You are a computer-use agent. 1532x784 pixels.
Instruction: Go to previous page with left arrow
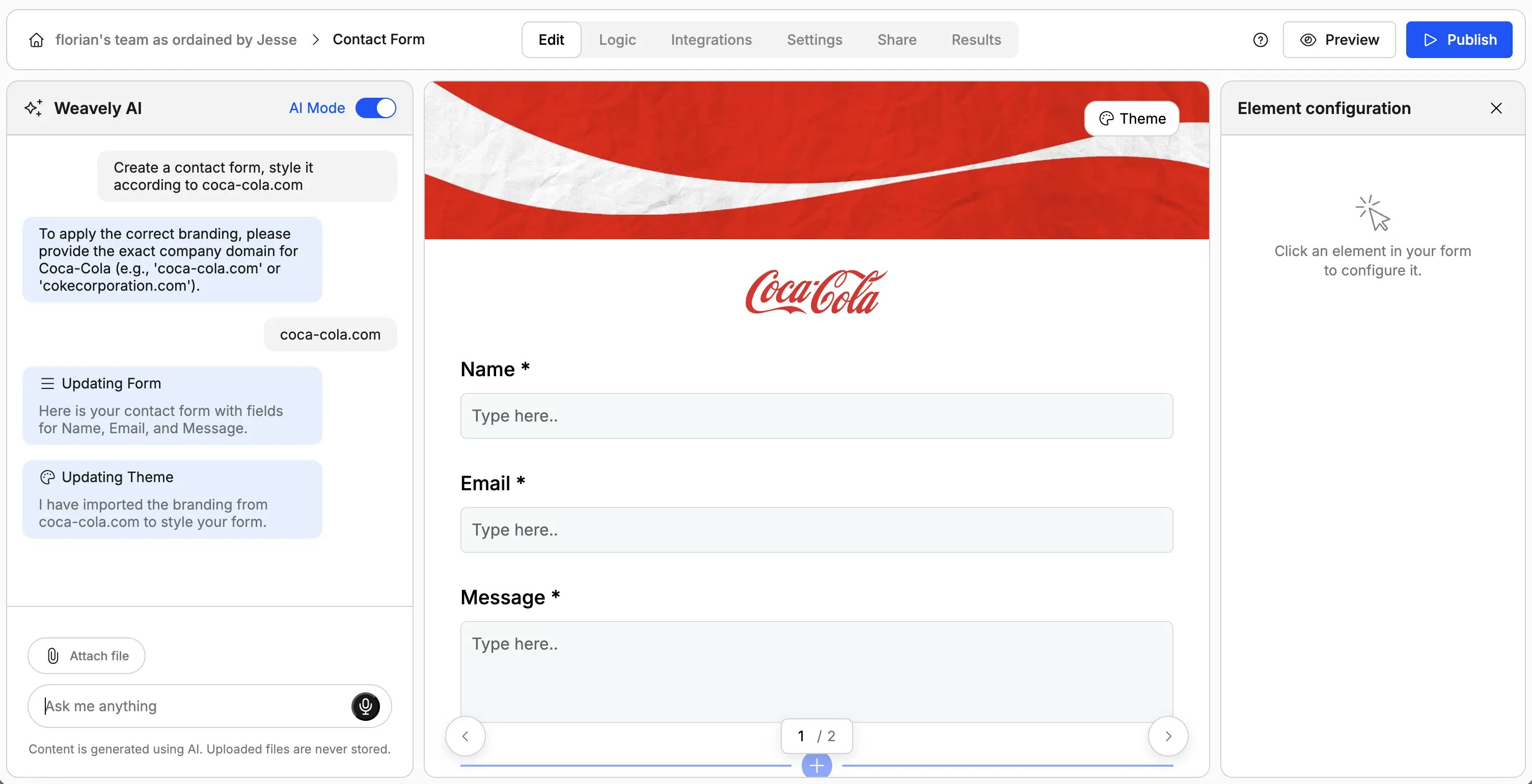click(465, 736)
